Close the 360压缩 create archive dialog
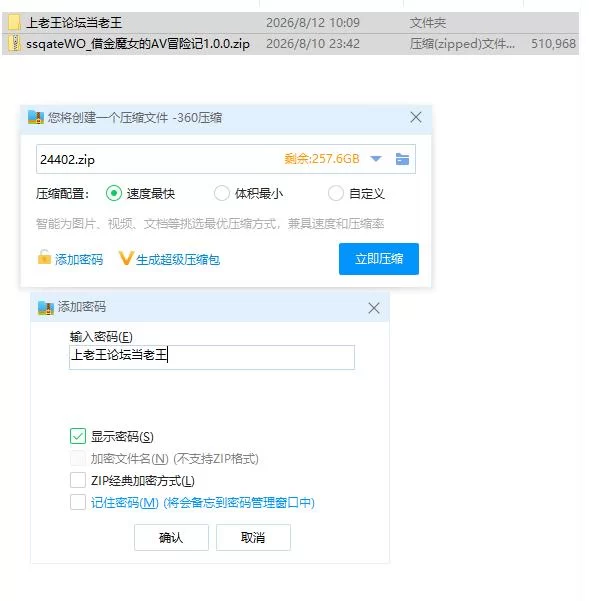This screenshot has width=589, height=601. (x=416, y=117)
